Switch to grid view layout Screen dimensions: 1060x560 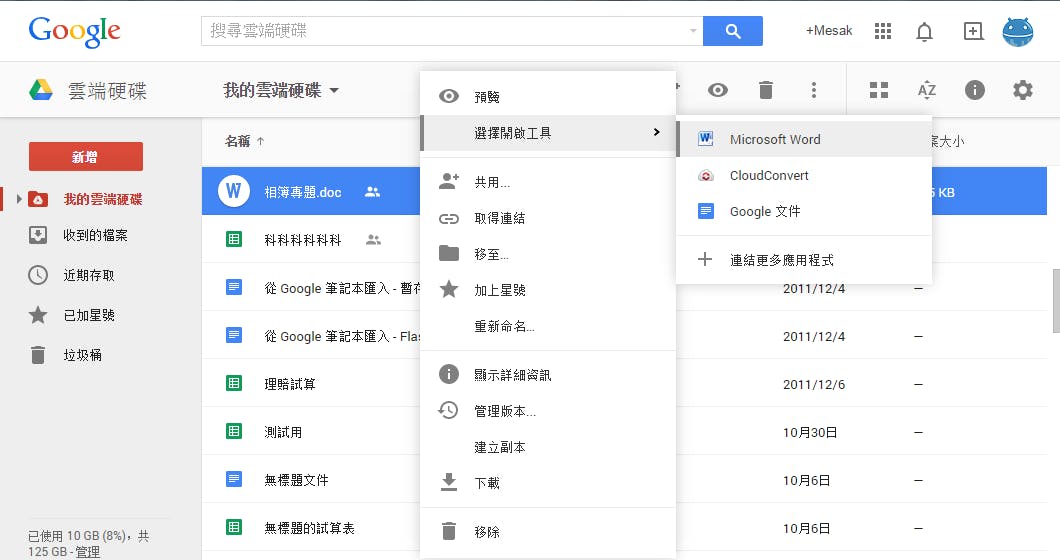coord(879,90)
